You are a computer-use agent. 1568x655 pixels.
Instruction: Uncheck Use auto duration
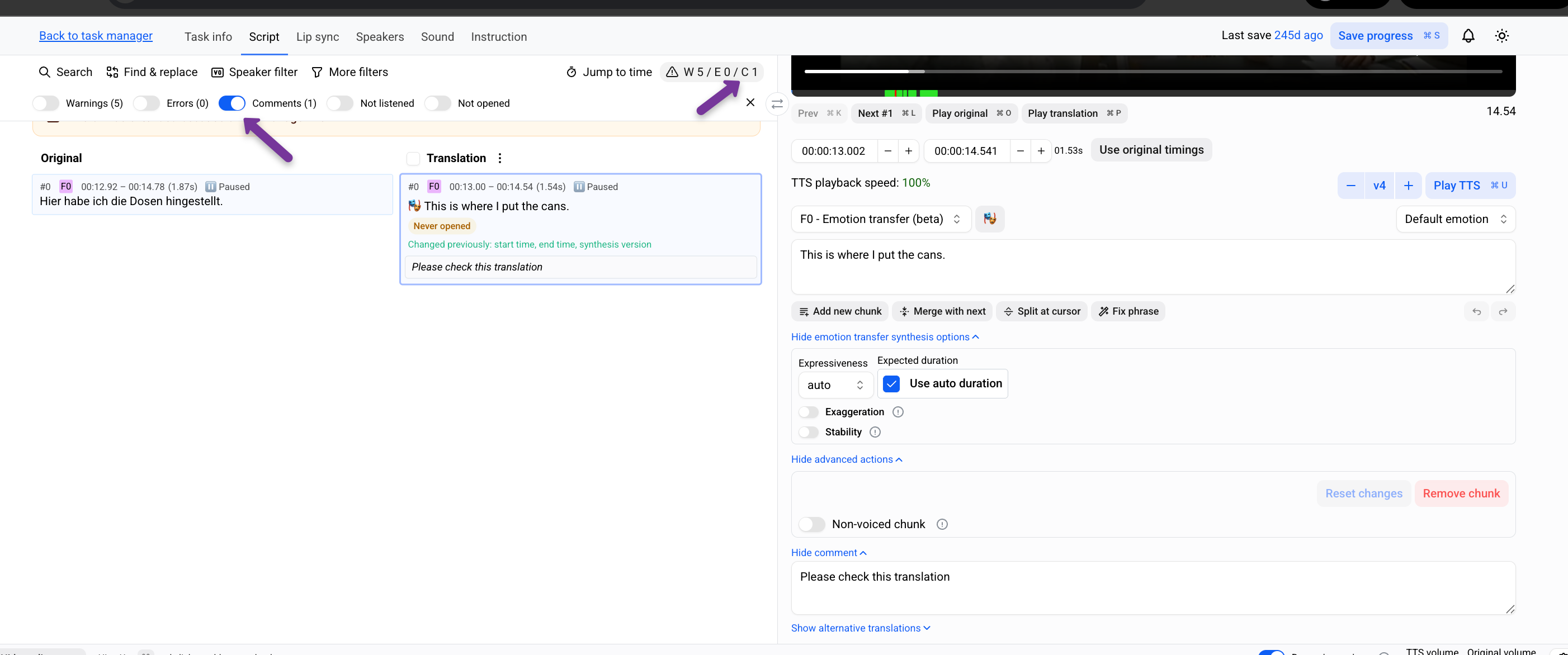(x=891, y=384)
